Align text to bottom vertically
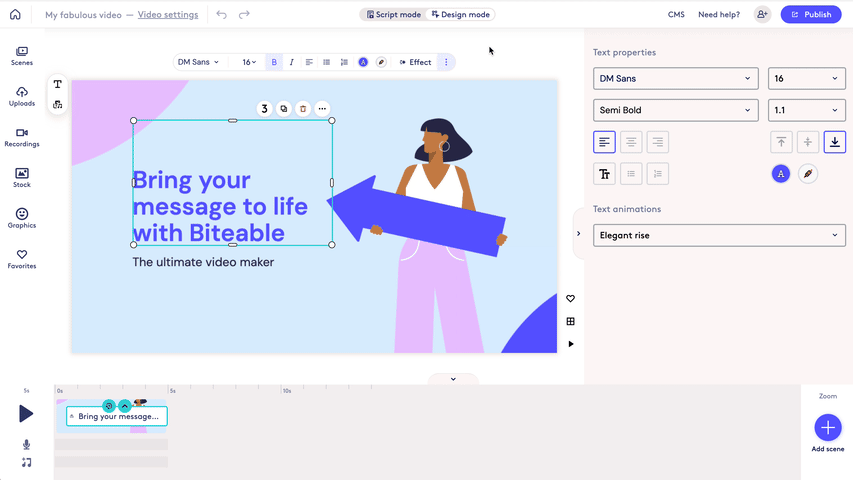 tap(835, 142)
